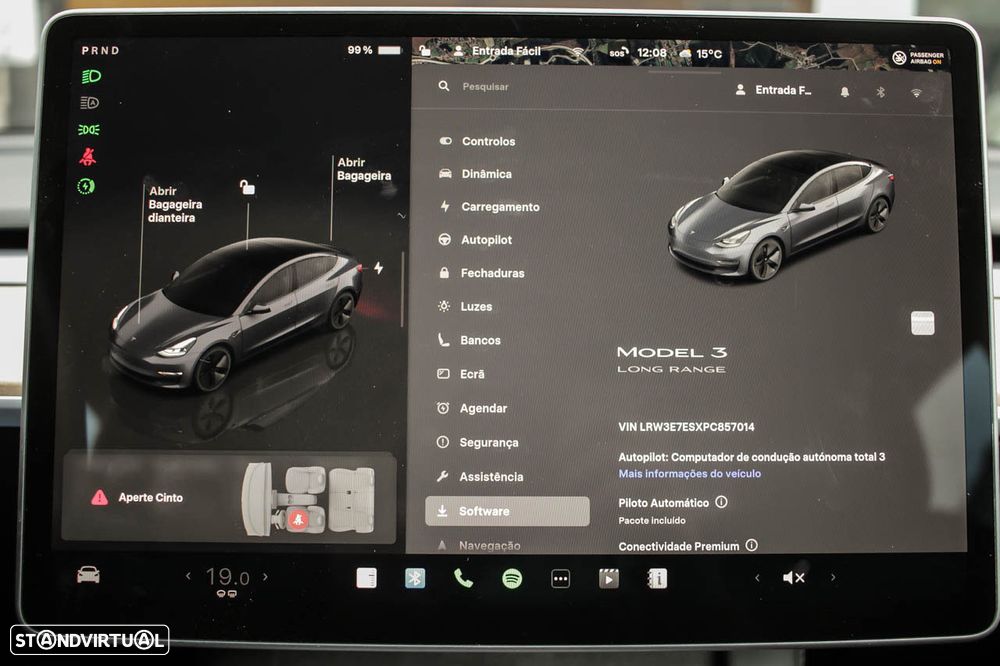Launch Spotify from the dock
Viewport: 1000px width, 666px height.
tap(512, 579)
